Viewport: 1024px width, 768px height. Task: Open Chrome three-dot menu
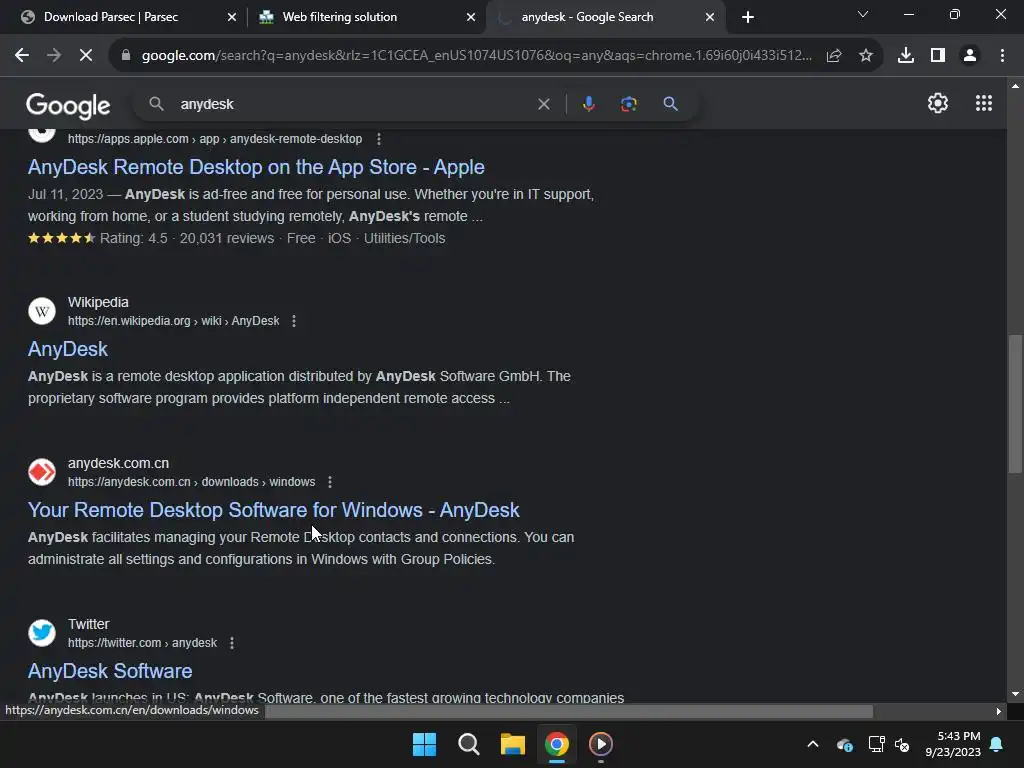tap(1002, 56)
